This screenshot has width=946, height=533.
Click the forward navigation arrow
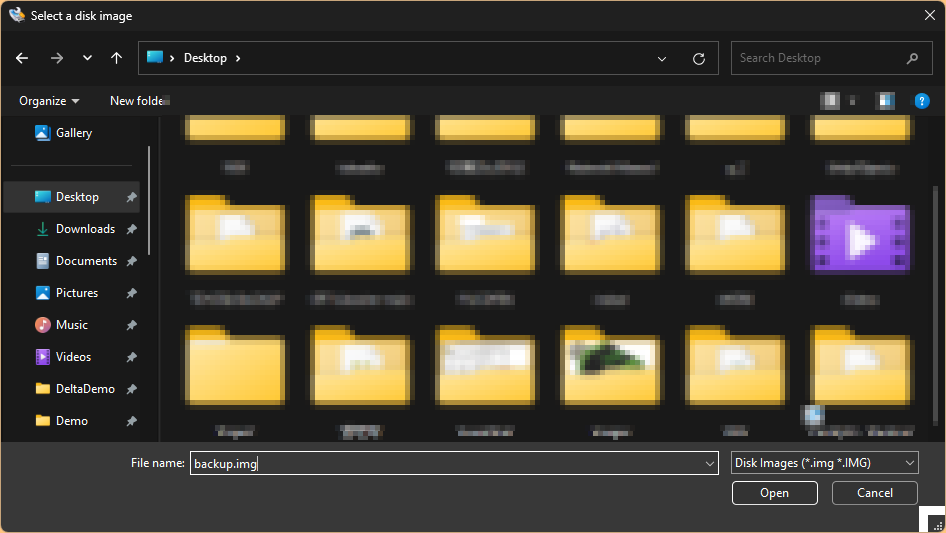(57, 58)
